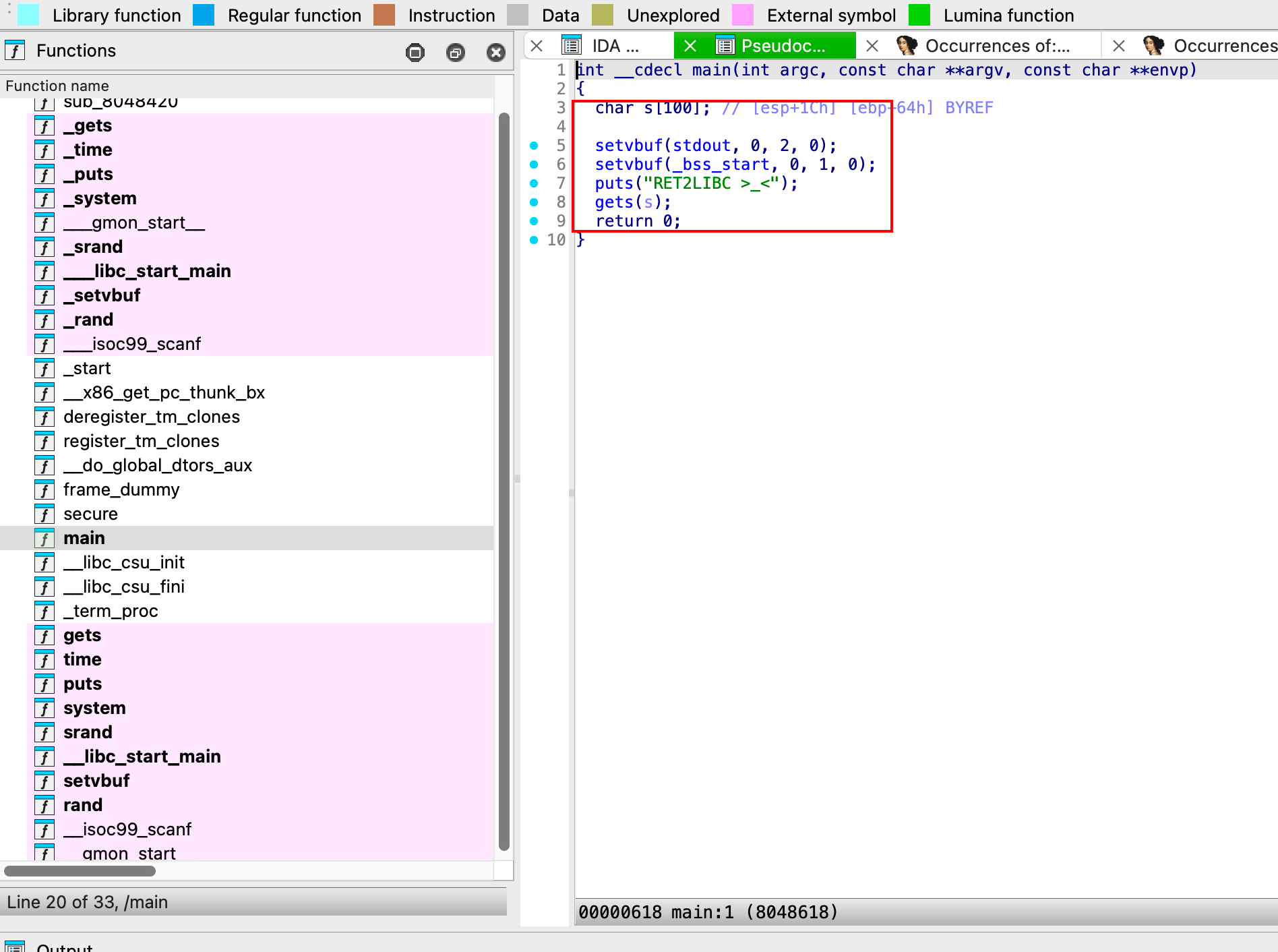Viewport: 1278px width, 952px height.
Task: Click function icon beside secure entry
Action: point(44,514)
